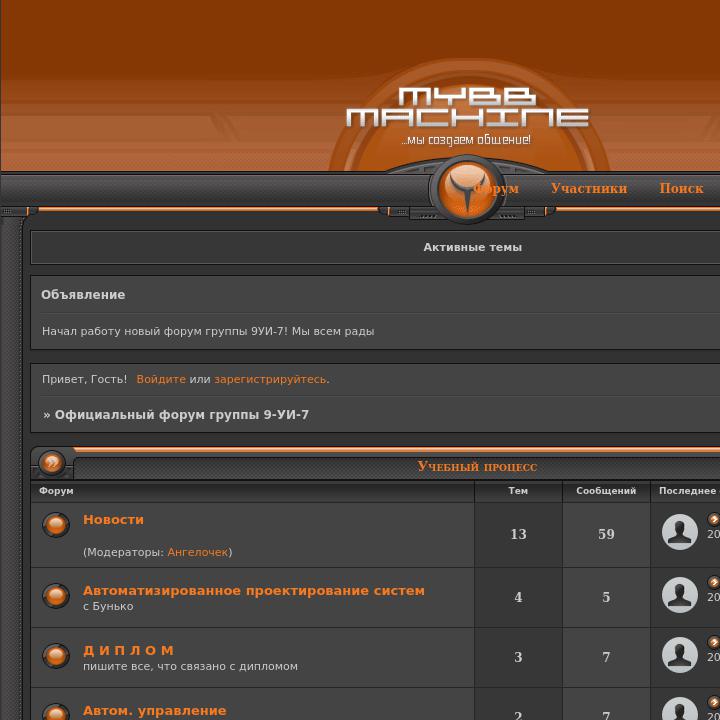Viewport: 720px width, 720px height.
Task: Open the Активные темы link
Action: pos(472,248)
